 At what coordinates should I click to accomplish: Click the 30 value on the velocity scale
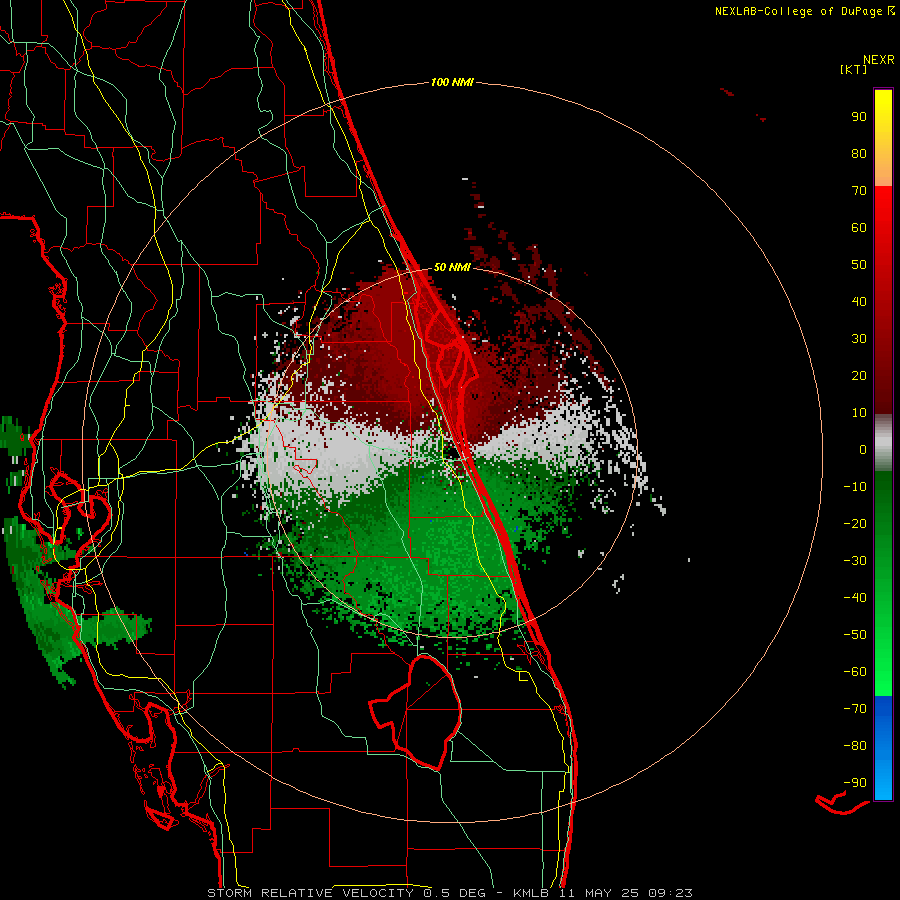point(859,339)
